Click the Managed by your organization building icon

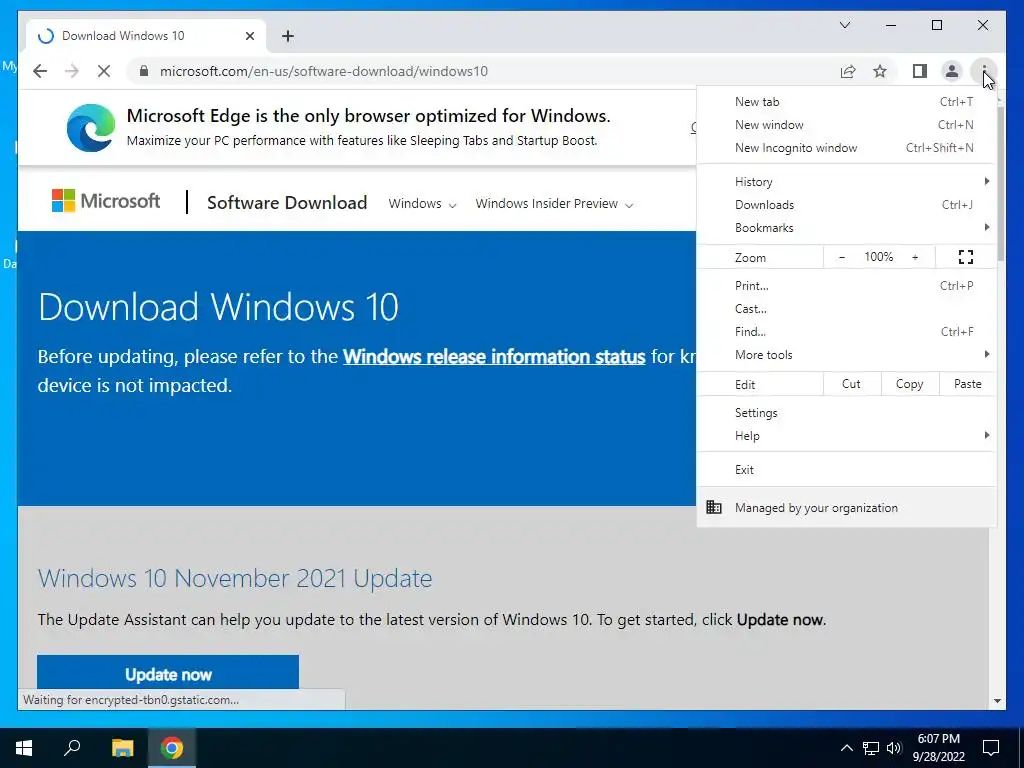pos(714,507)
